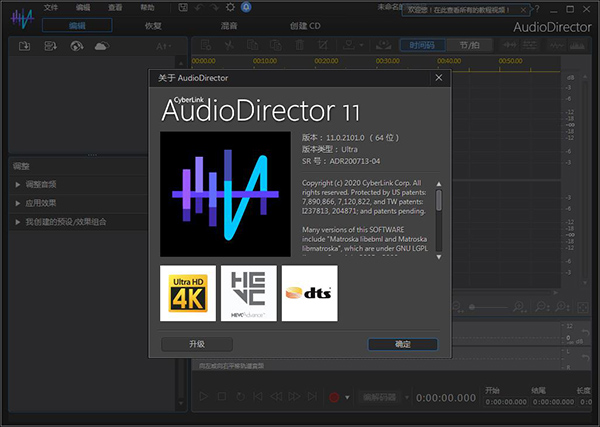The image size is (600, 427).
Task: Click the red record button
Action: (334, 397)
